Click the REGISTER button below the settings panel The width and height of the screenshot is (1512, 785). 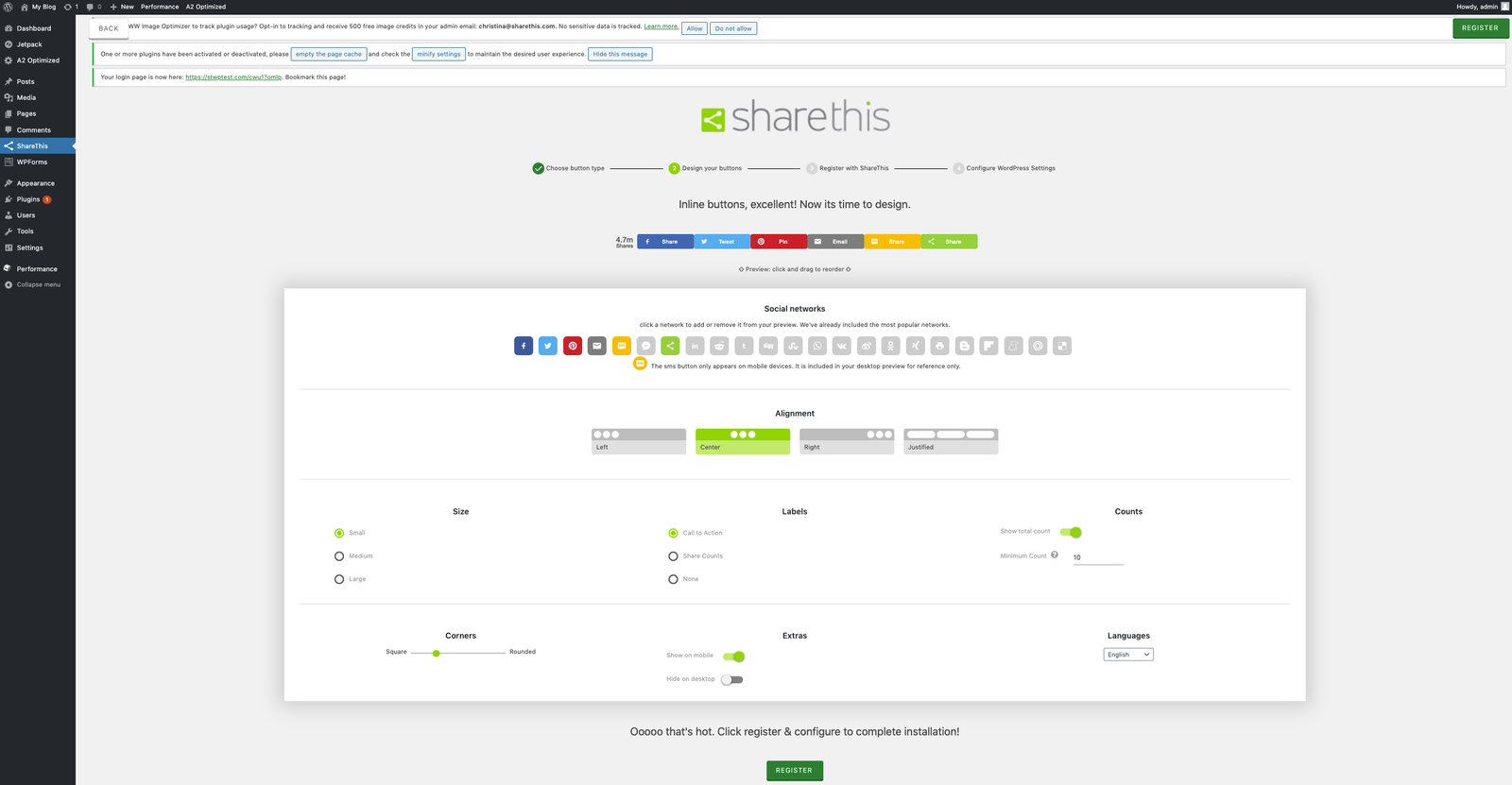(794, 771)
